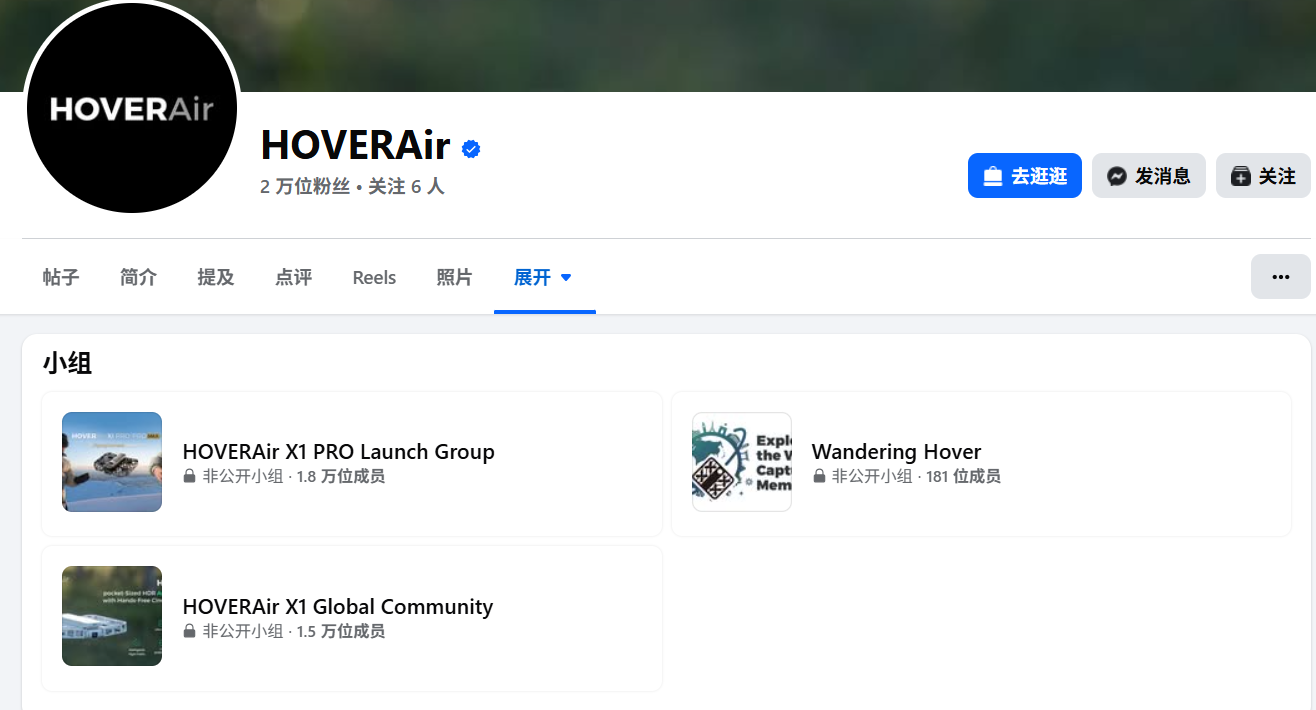Open the 简介 tab
Viewport: 1316px width, 710px height.
(138, 278)
